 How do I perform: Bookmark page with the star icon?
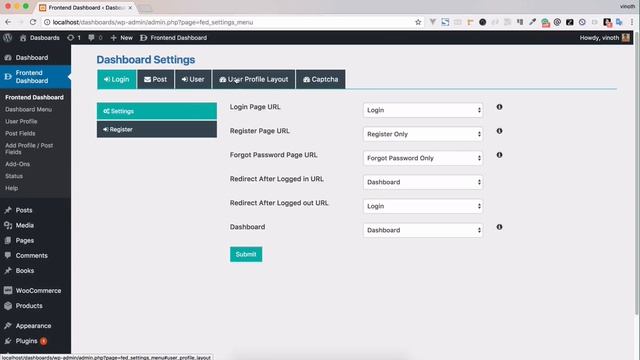(x=418, y=22)
